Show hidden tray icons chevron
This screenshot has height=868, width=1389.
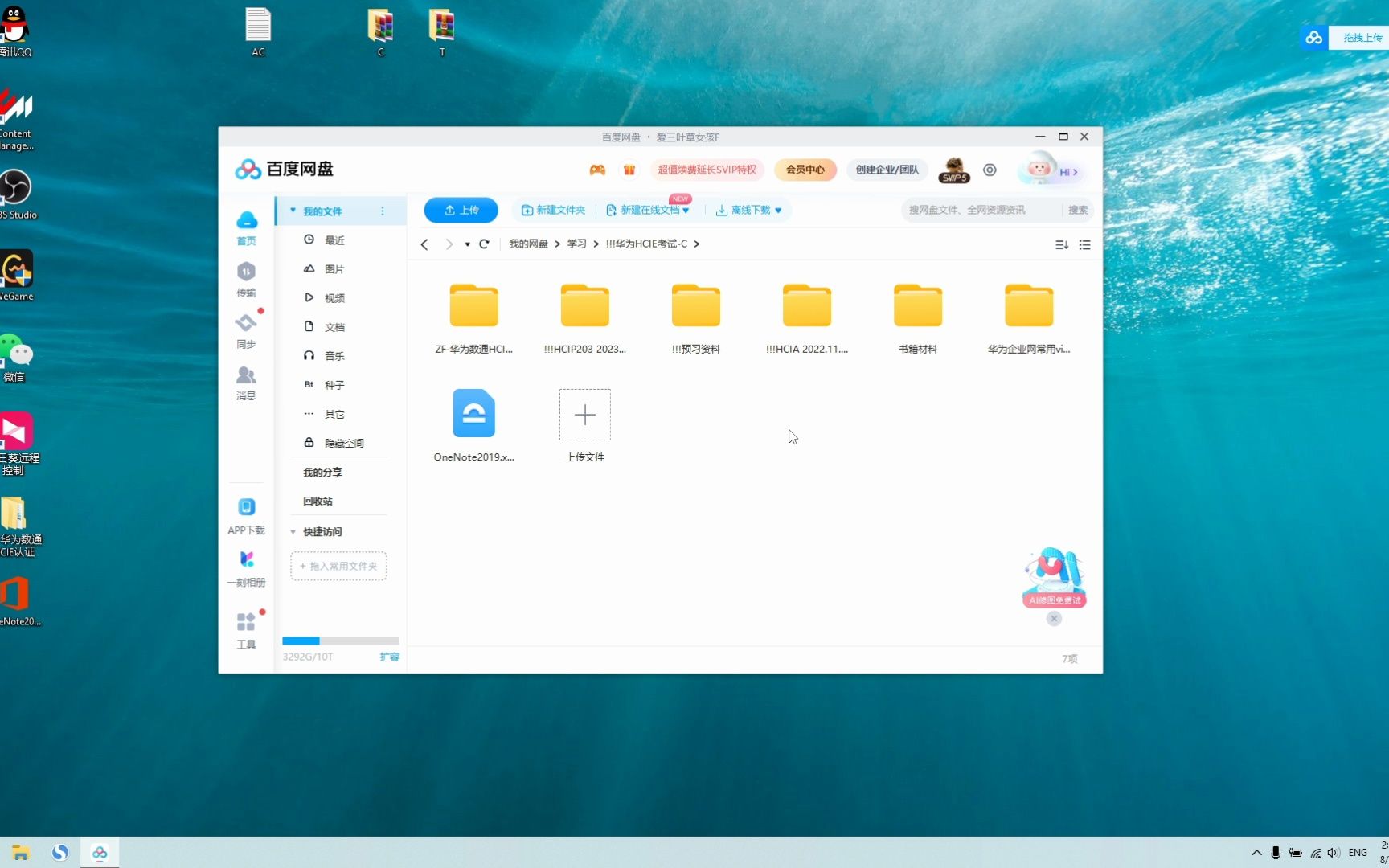(1256, 853)
